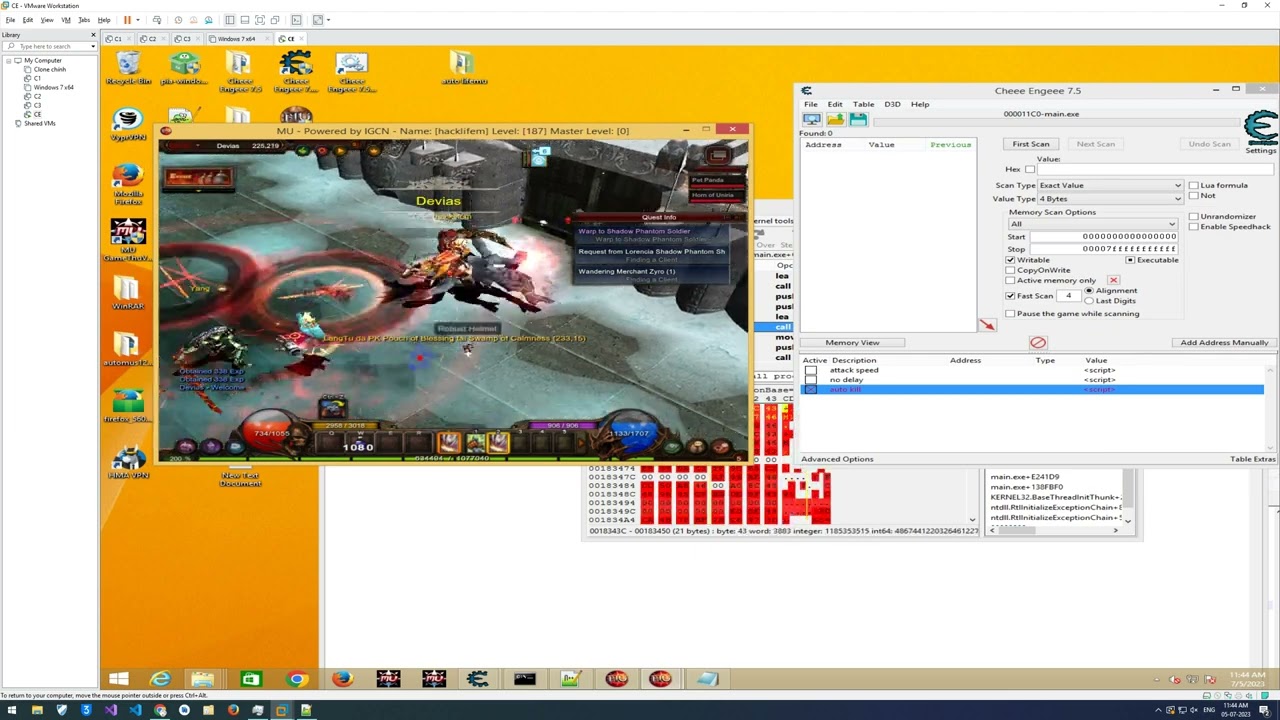Enable the Lua formula checkbox
Screen dimensions: 1280x720
tap(1193, 185)
